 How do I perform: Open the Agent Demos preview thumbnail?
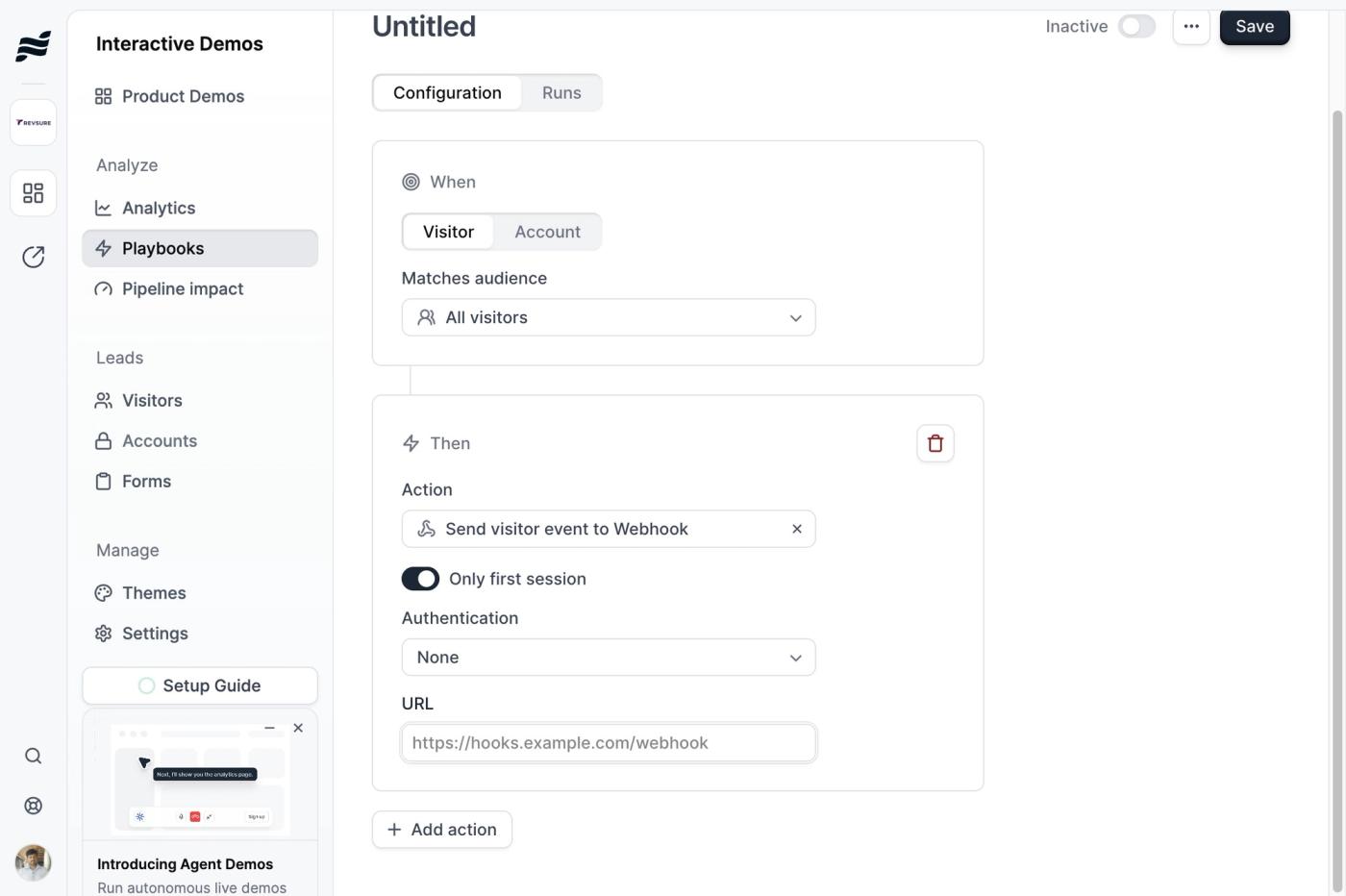(200, 780)
